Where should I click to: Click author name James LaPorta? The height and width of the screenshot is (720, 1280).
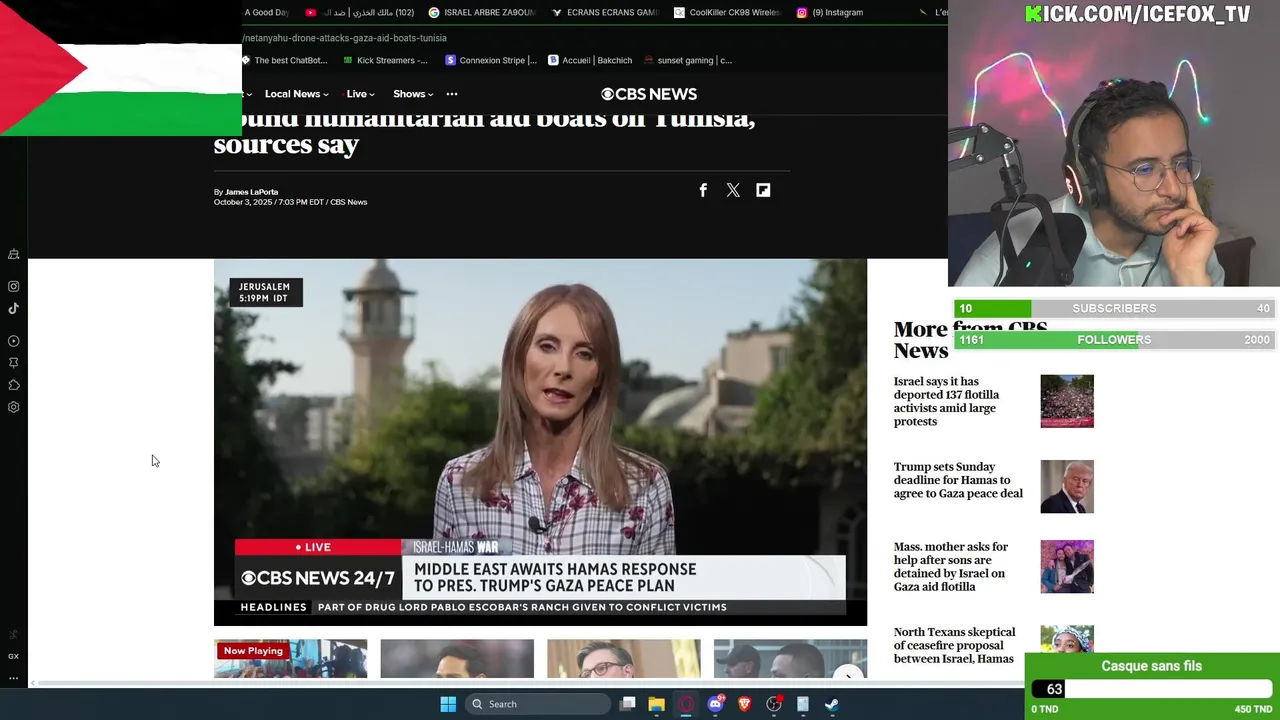[x=251, y=192]
